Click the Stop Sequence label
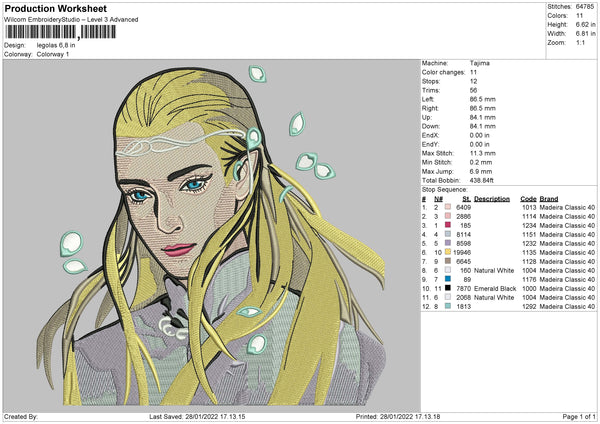 point(445,188)
